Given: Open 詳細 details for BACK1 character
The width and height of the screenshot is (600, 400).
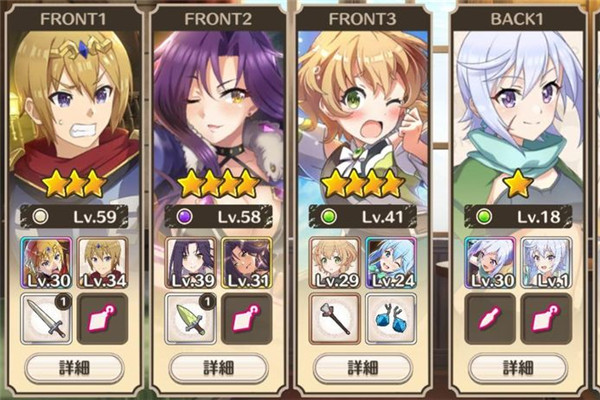Looking at the screenshot, I should click(x=518, y=368).
